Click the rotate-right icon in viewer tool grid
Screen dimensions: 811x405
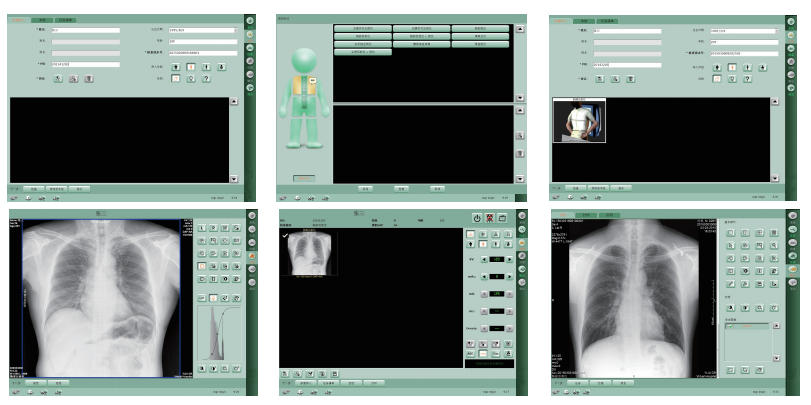[745, 258]
